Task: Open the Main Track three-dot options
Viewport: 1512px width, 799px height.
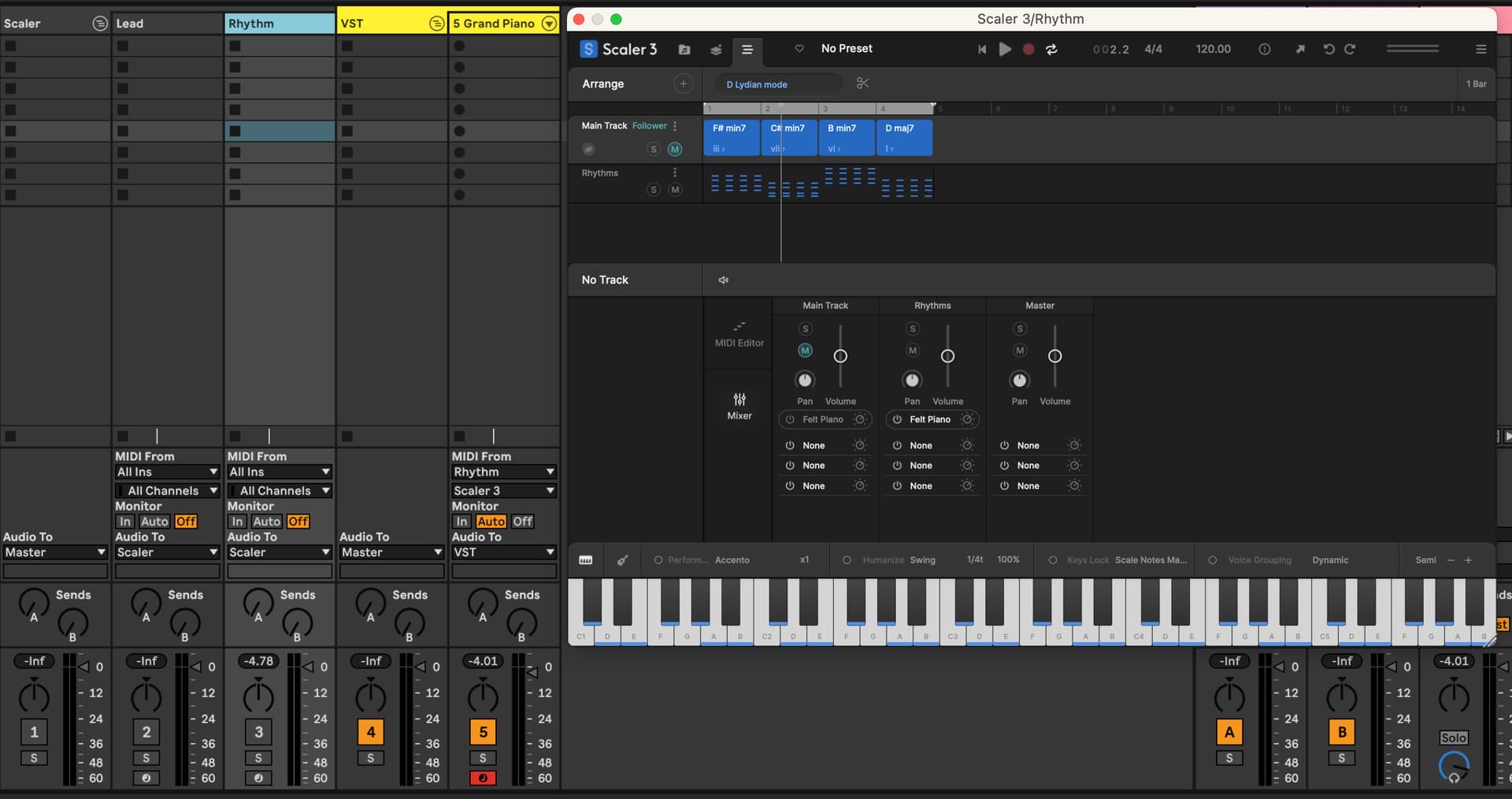Action: (x=675, y=126)
